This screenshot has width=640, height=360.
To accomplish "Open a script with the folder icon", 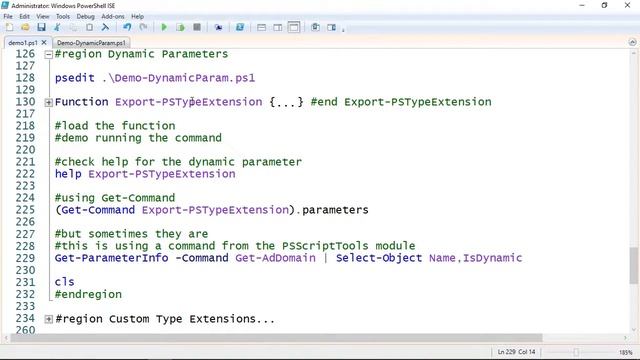I will [25, 27].
